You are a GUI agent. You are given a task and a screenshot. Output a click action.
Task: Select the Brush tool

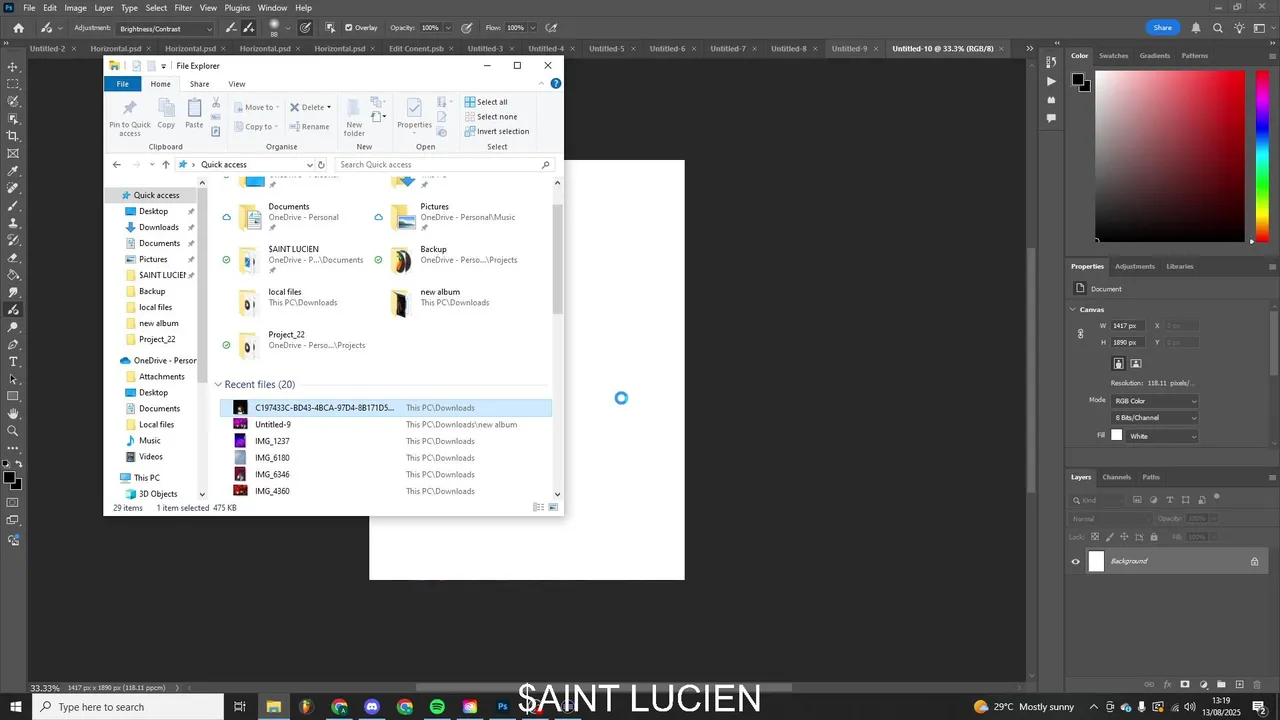[13, 205]
